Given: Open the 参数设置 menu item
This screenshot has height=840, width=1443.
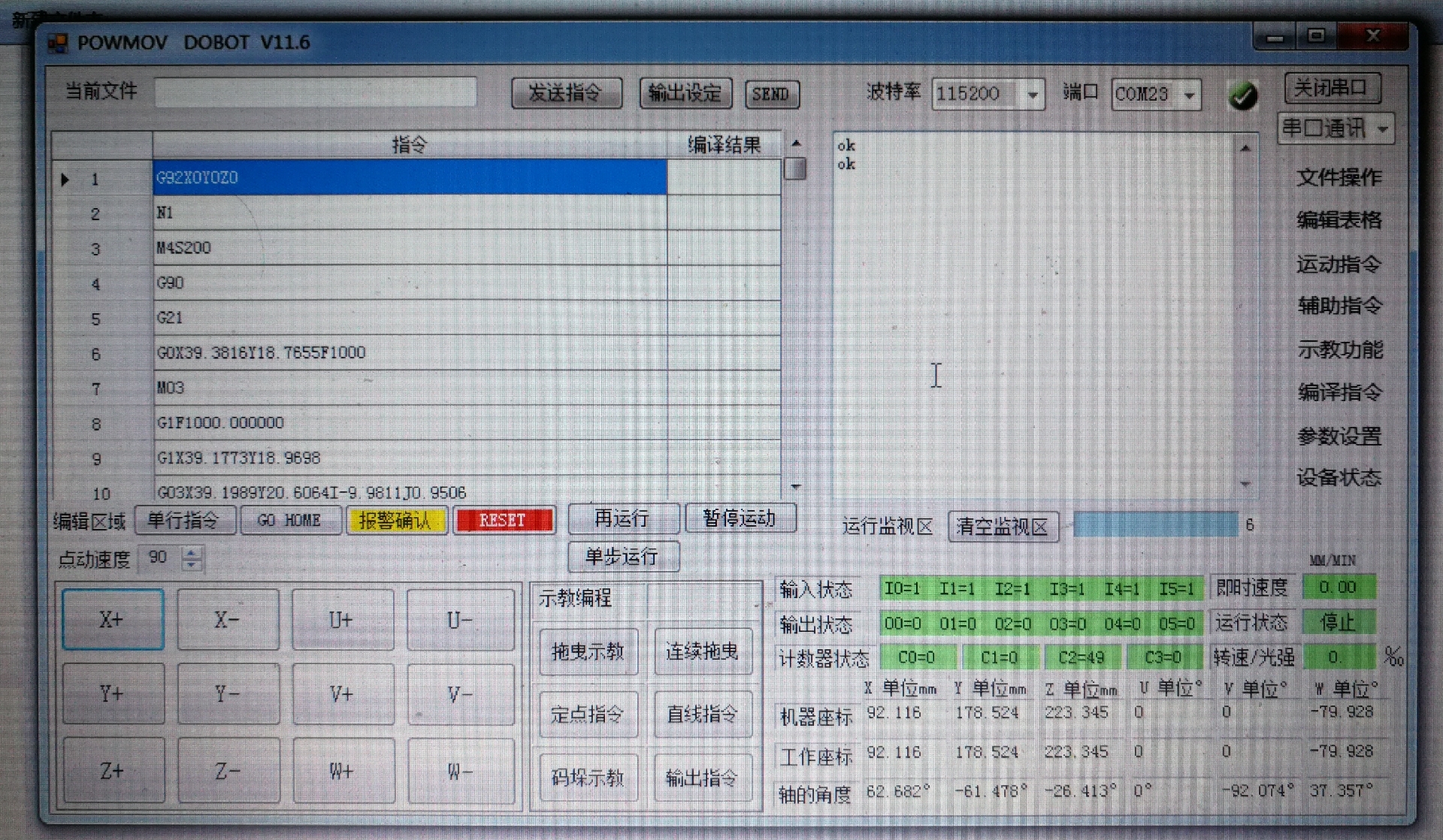Looking at the screenshot, I should click(1339, 436).
